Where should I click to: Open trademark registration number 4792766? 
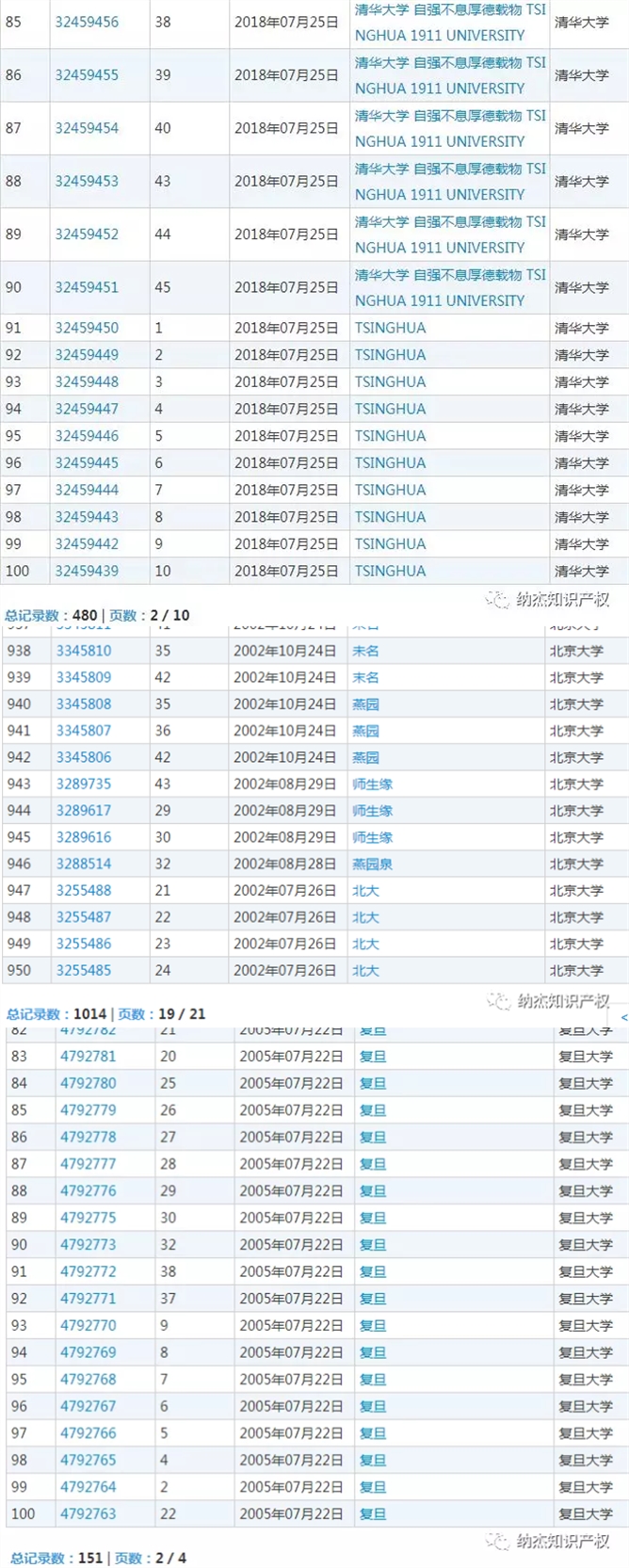[x=89, y=1433]
